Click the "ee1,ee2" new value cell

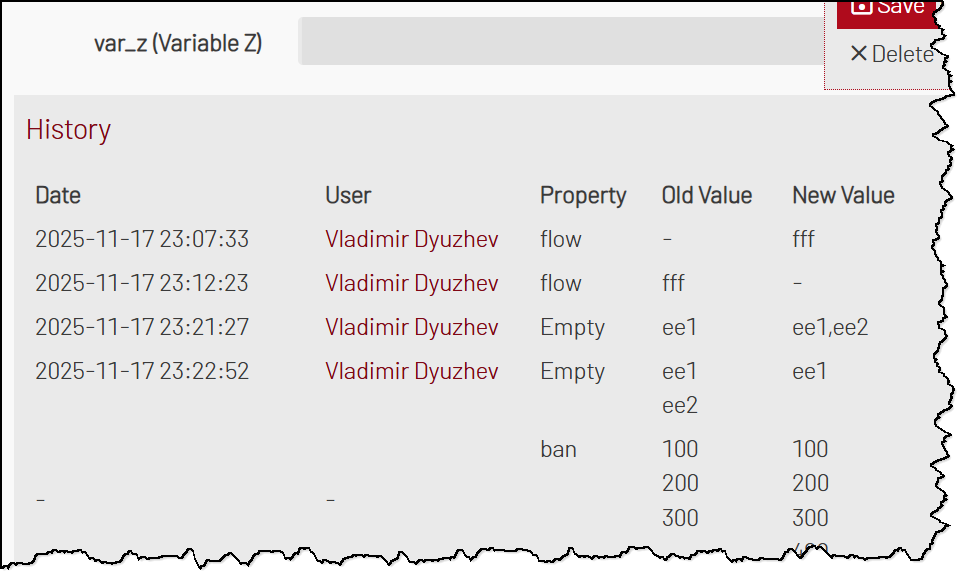(830, 327)
